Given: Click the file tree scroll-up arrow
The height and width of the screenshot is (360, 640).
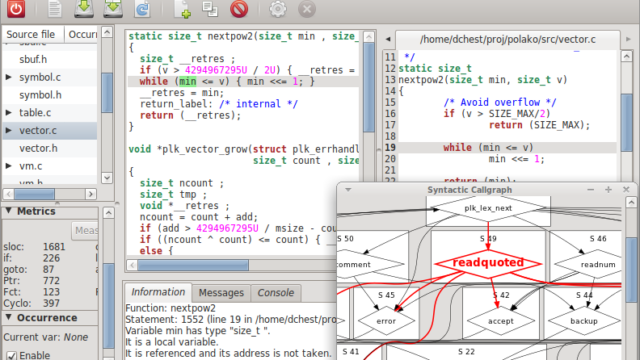Looking at the screenshot, I should [x=107, y=32].
